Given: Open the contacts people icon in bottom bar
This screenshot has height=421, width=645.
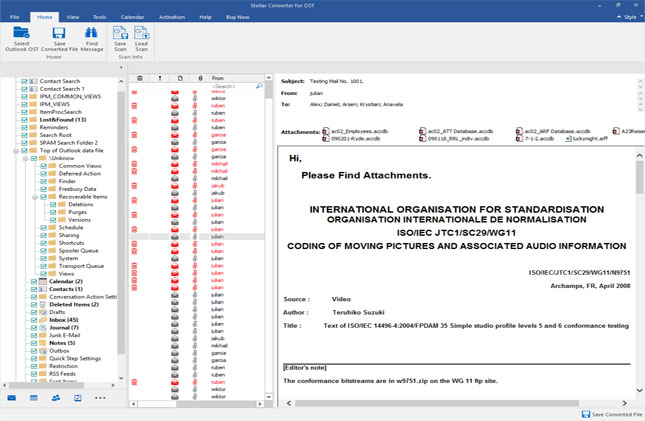Looking at the screenshot, I should point(56,398).
